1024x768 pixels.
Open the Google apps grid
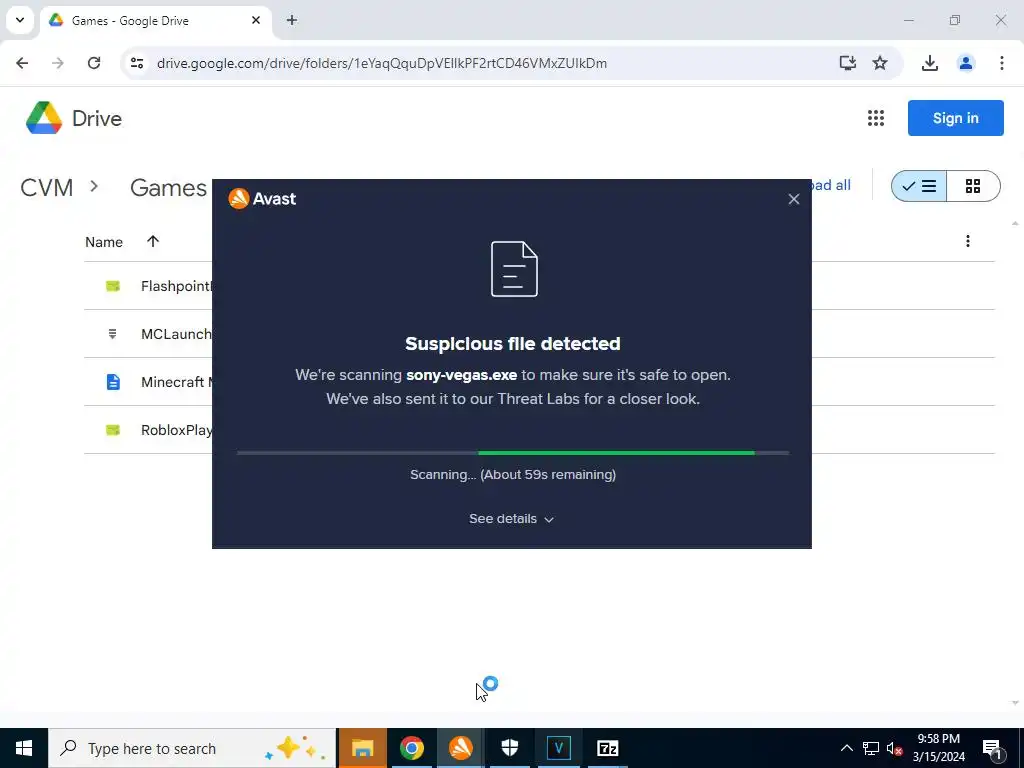tap(876, 118)
